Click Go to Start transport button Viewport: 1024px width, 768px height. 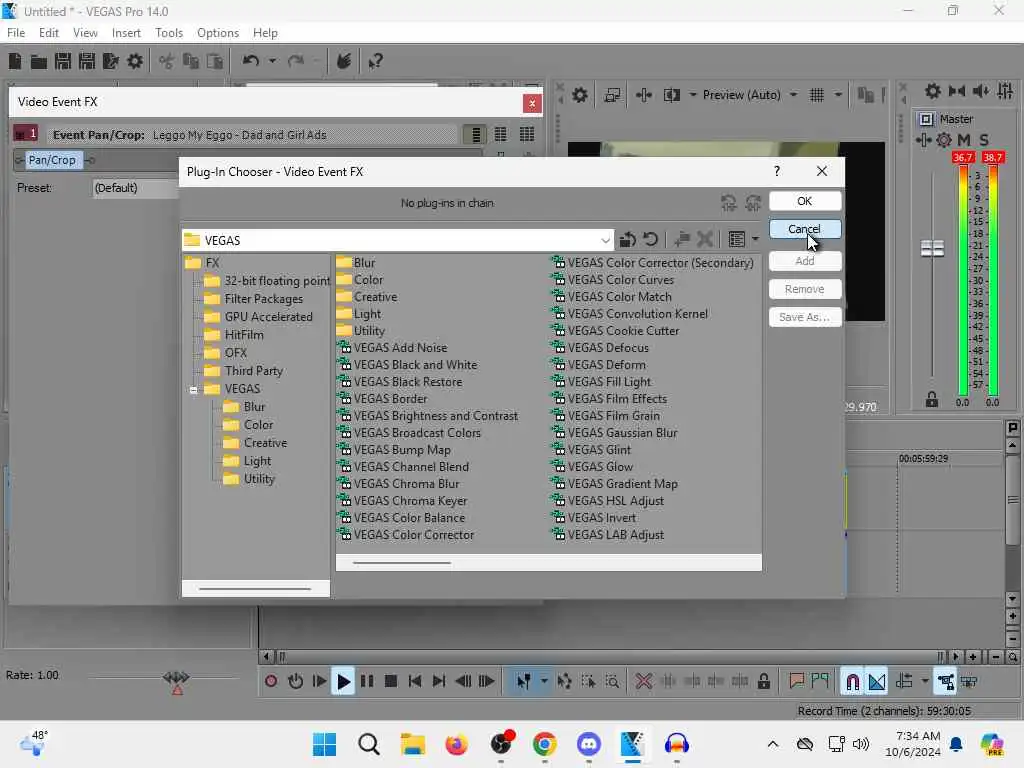[415, 682]
